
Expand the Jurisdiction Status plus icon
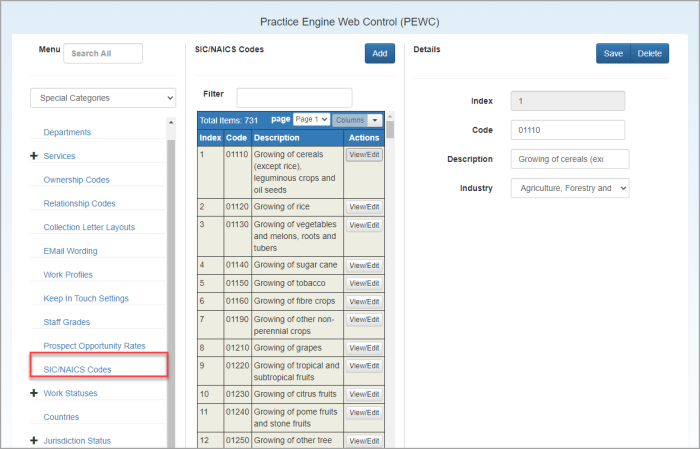34,441
